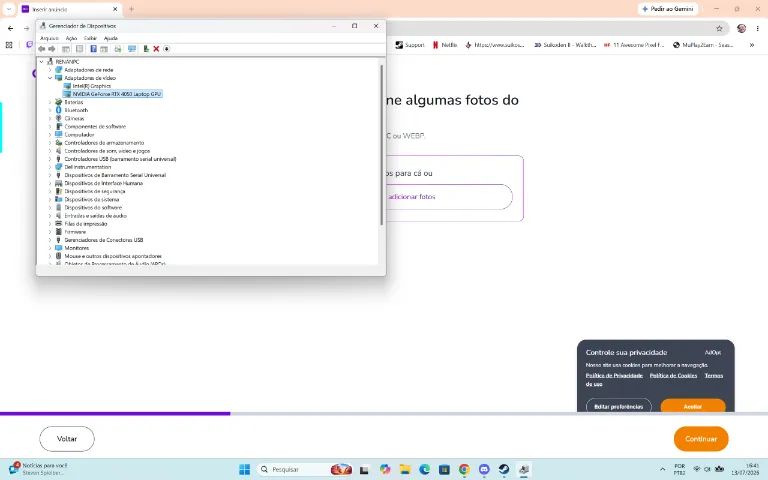Click the Device Manager taskbar icon
The image size is (768, 480).
pyautogui.click(x=524, y=469)
